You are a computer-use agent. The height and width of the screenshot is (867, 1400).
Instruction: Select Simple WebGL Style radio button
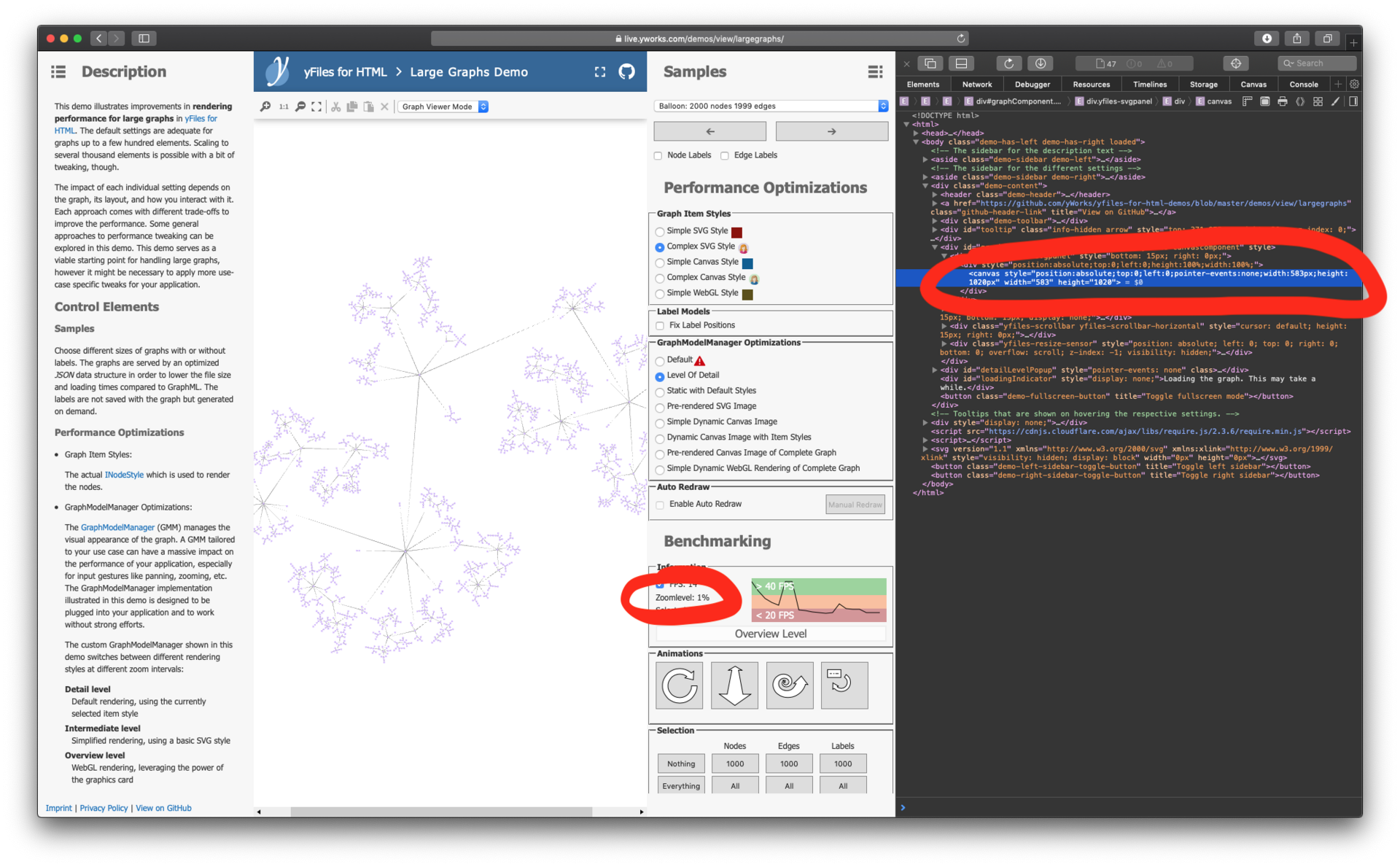coord(660,293)
